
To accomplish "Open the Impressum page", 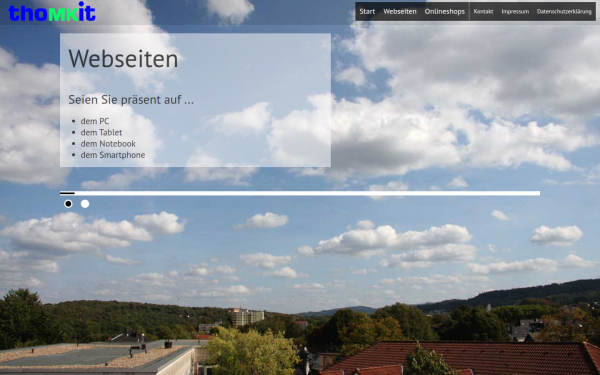I will 515,11.
